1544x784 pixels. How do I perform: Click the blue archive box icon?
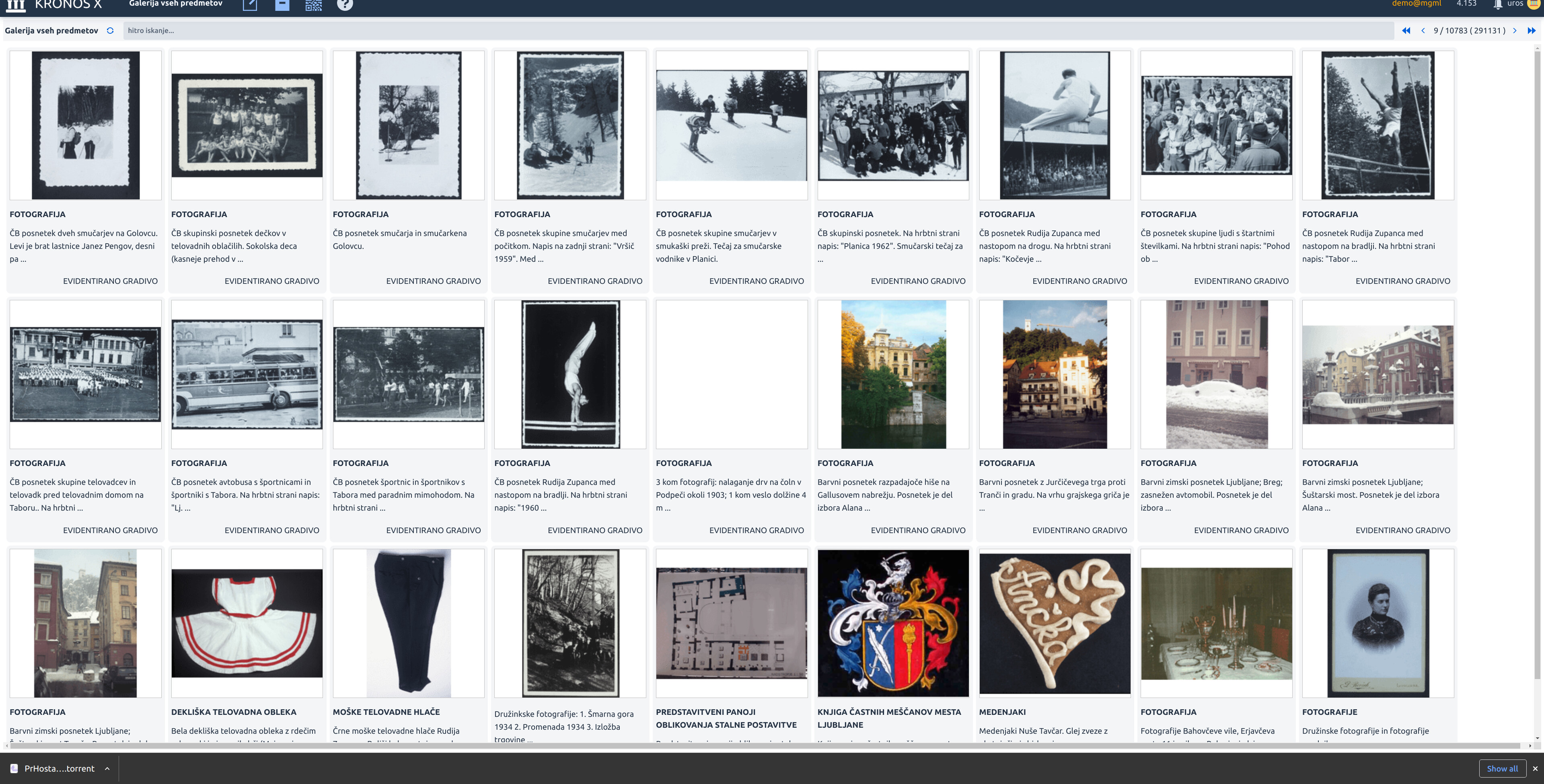point(282,5)
